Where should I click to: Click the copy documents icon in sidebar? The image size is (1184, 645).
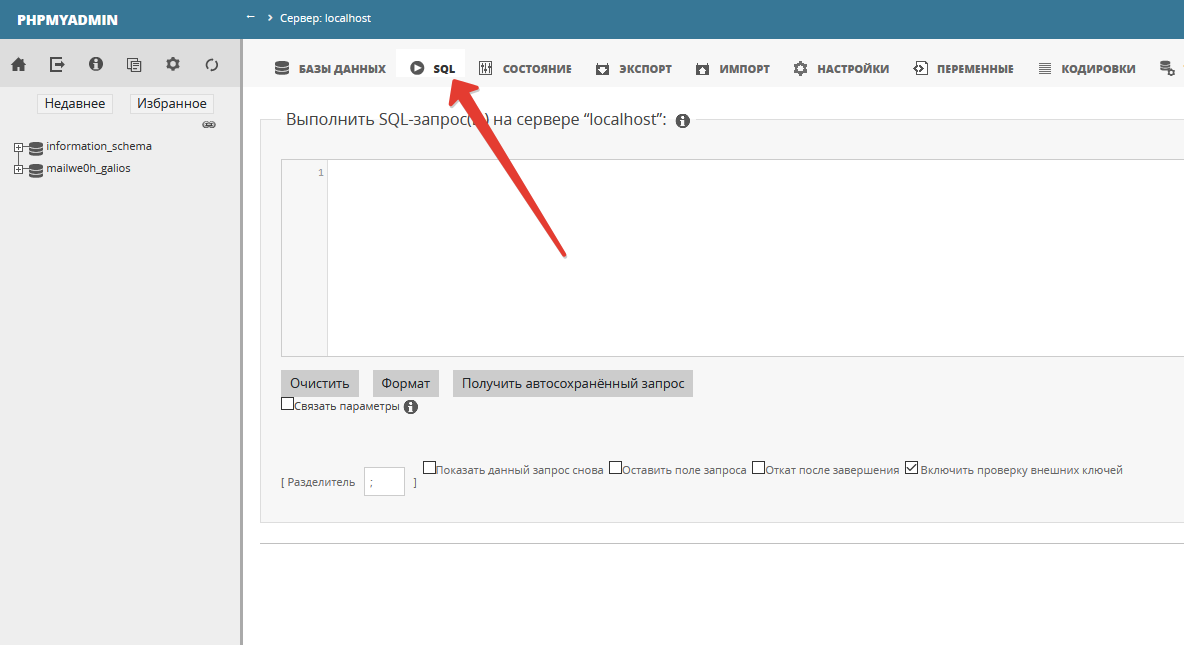[x=134, y=65]
